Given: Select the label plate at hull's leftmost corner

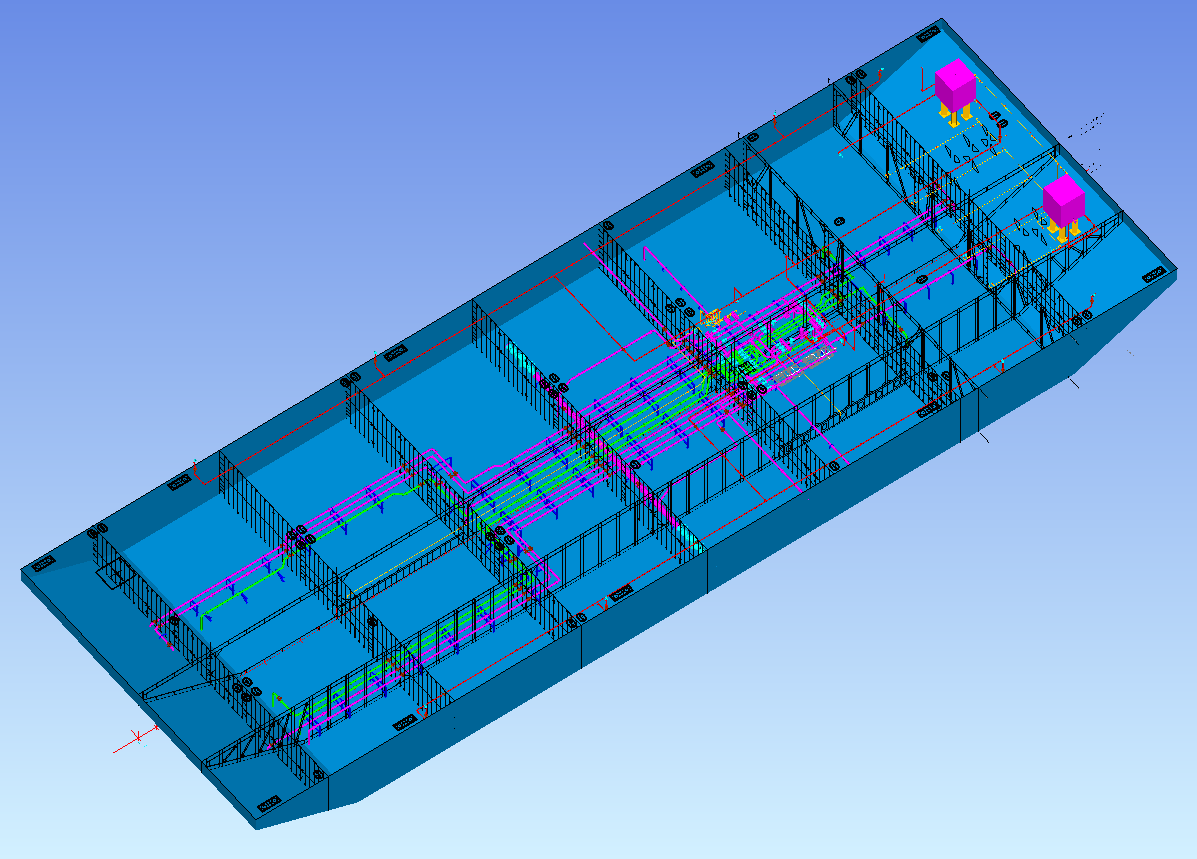Looking at the screenshot, I should coord(43,565).
